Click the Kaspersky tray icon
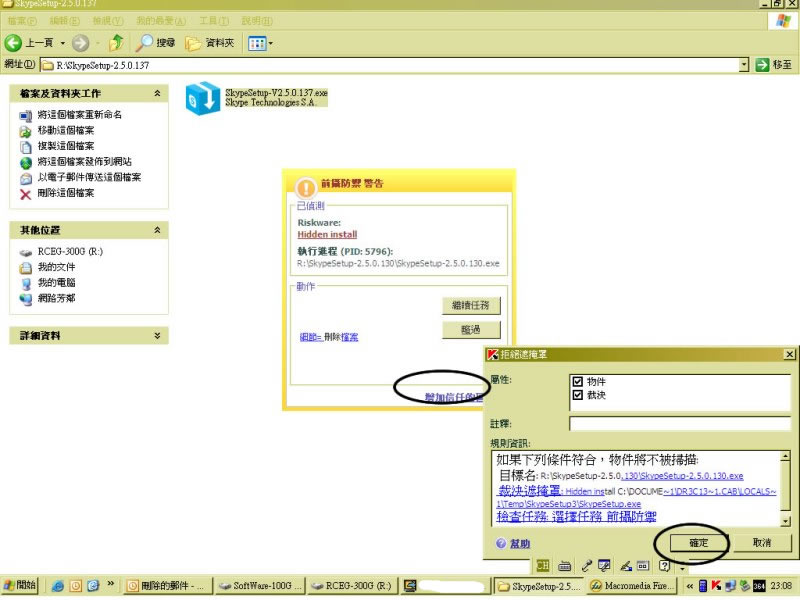800x600 pixels. (x=716, y=586)
